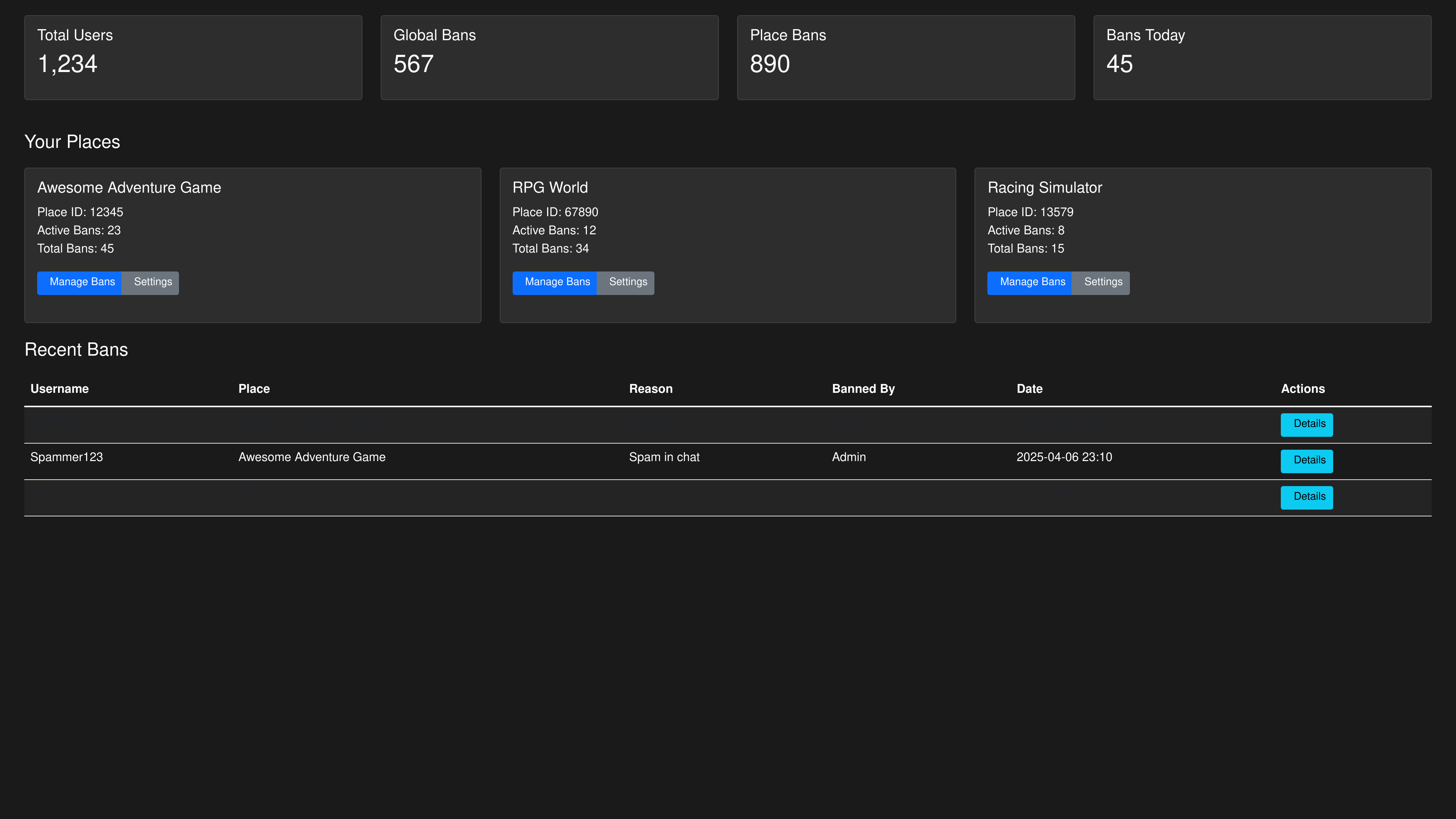Select the Awesome Adventure Game card title
Viewport: 1456px width, 819px height.
tap(129, 188)
